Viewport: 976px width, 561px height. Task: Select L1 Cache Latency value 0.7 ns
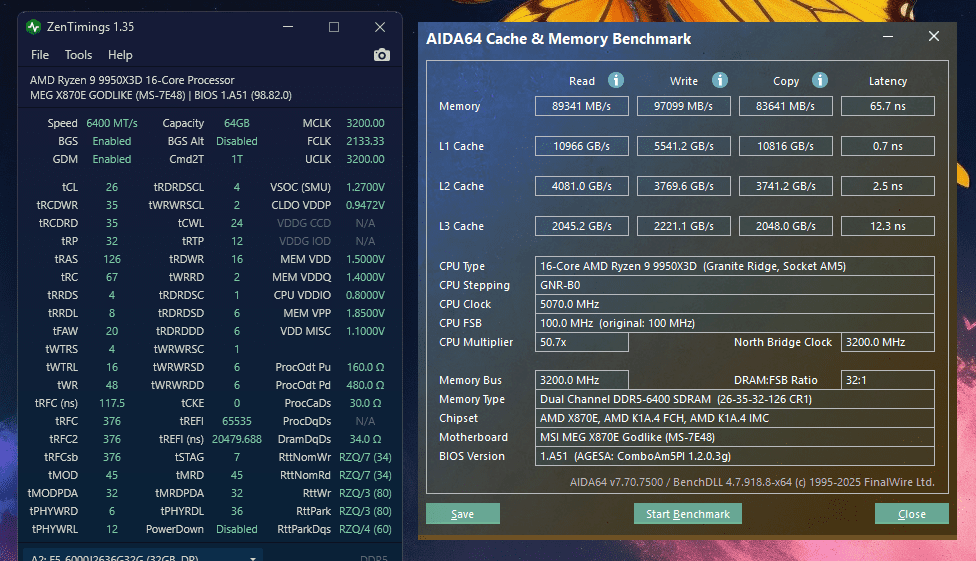tap(888, 146)
